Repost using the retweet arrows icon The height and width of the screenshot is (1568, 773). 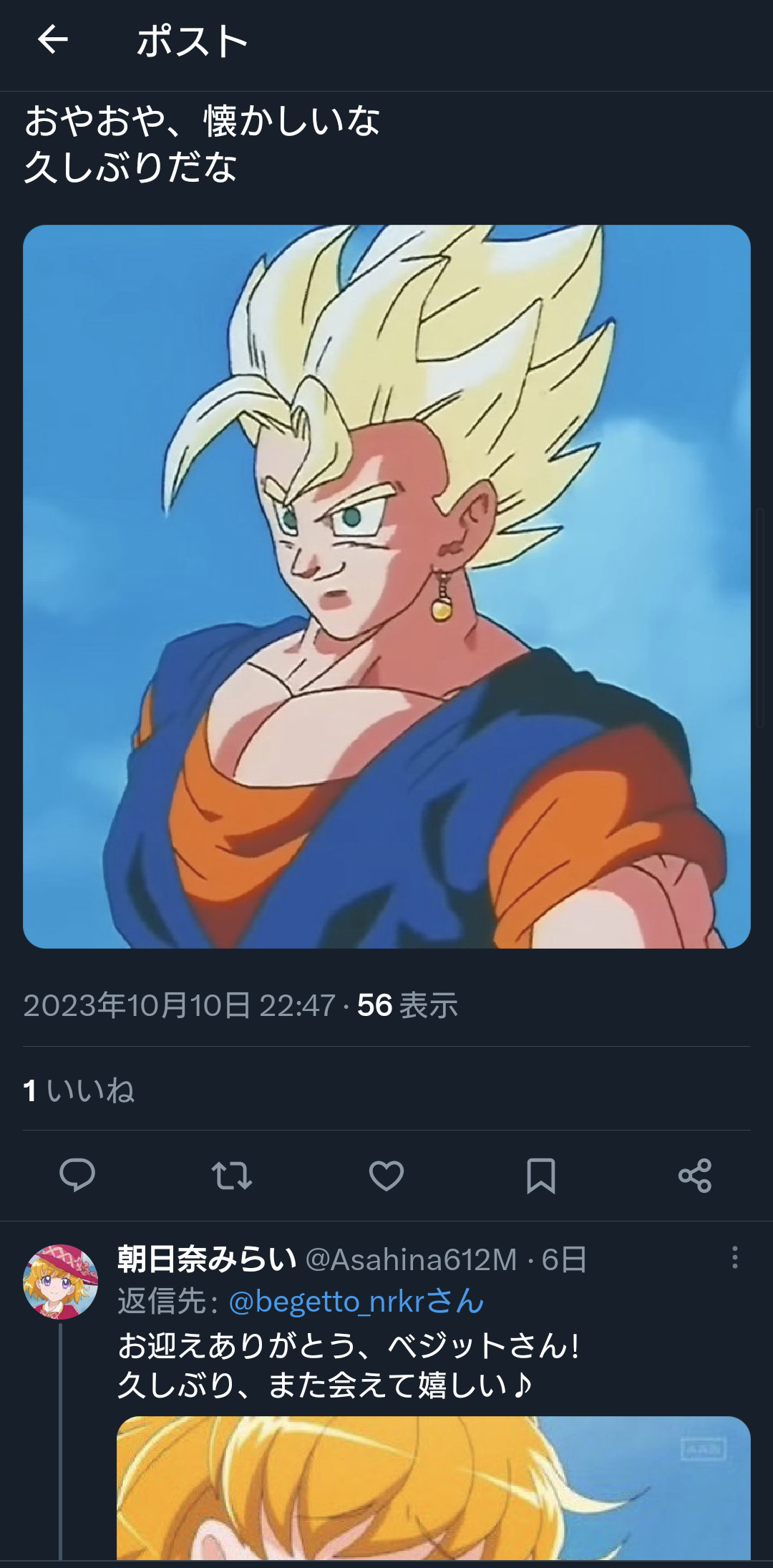[x=232, y=1175]
